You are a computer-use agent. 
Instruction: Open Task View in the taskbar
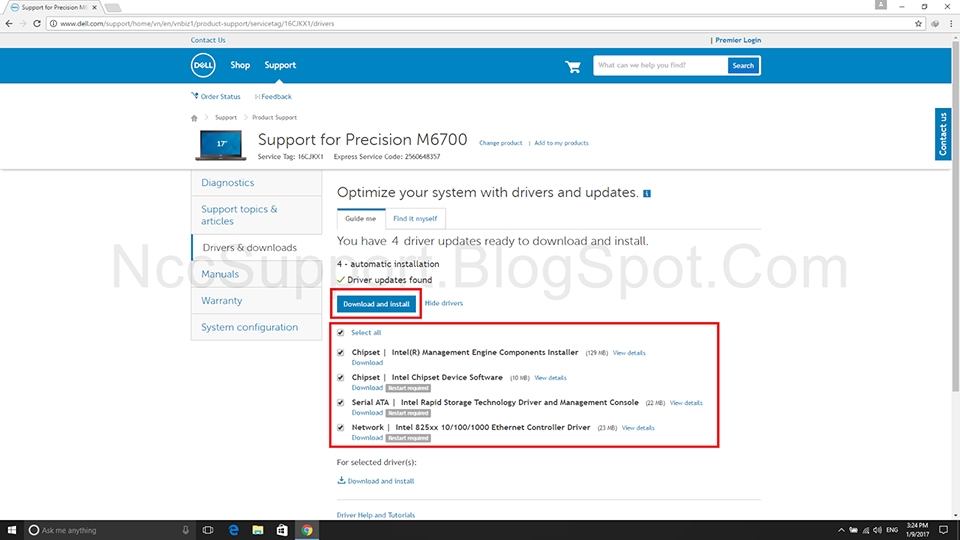point(208,530)
